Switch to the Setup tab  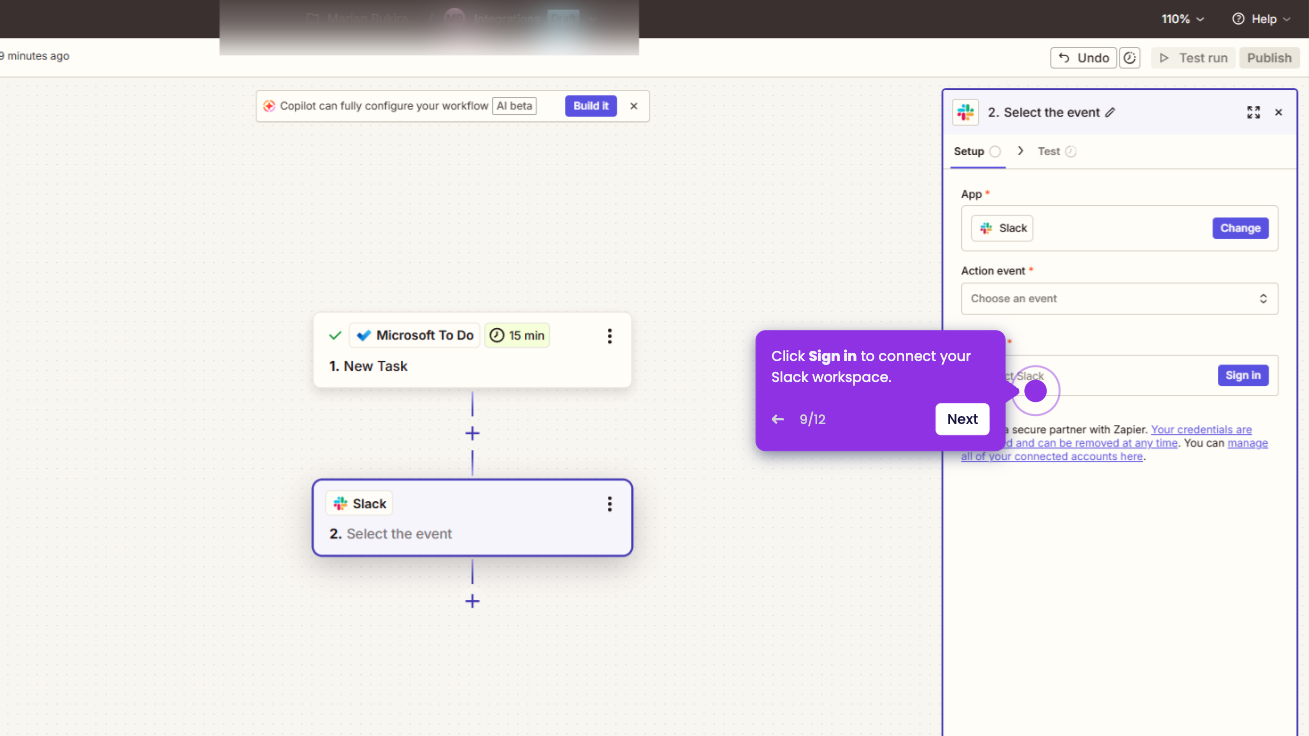[977, 152]
